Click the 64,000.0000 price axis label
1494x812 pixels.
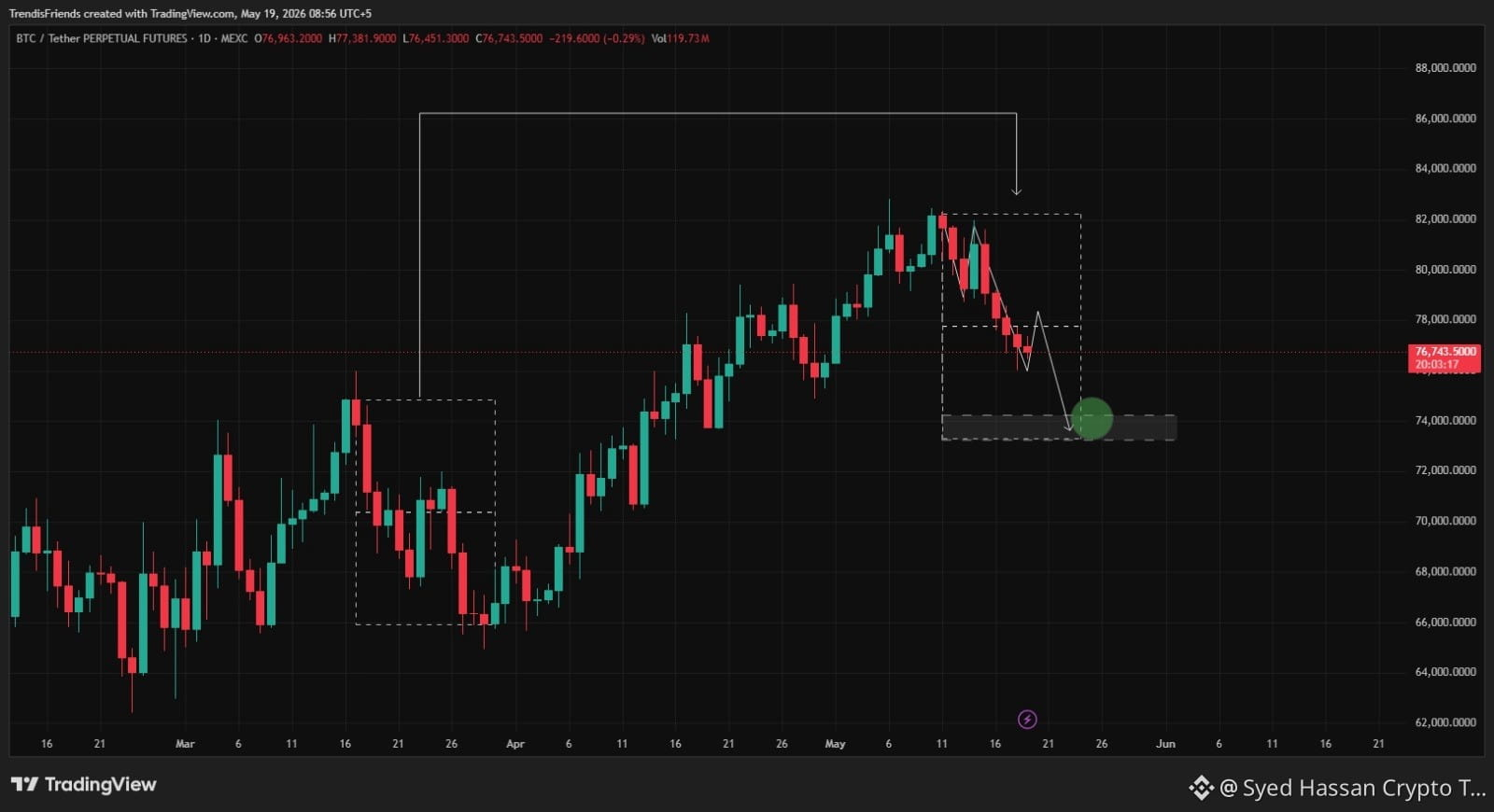point(1445,672)
